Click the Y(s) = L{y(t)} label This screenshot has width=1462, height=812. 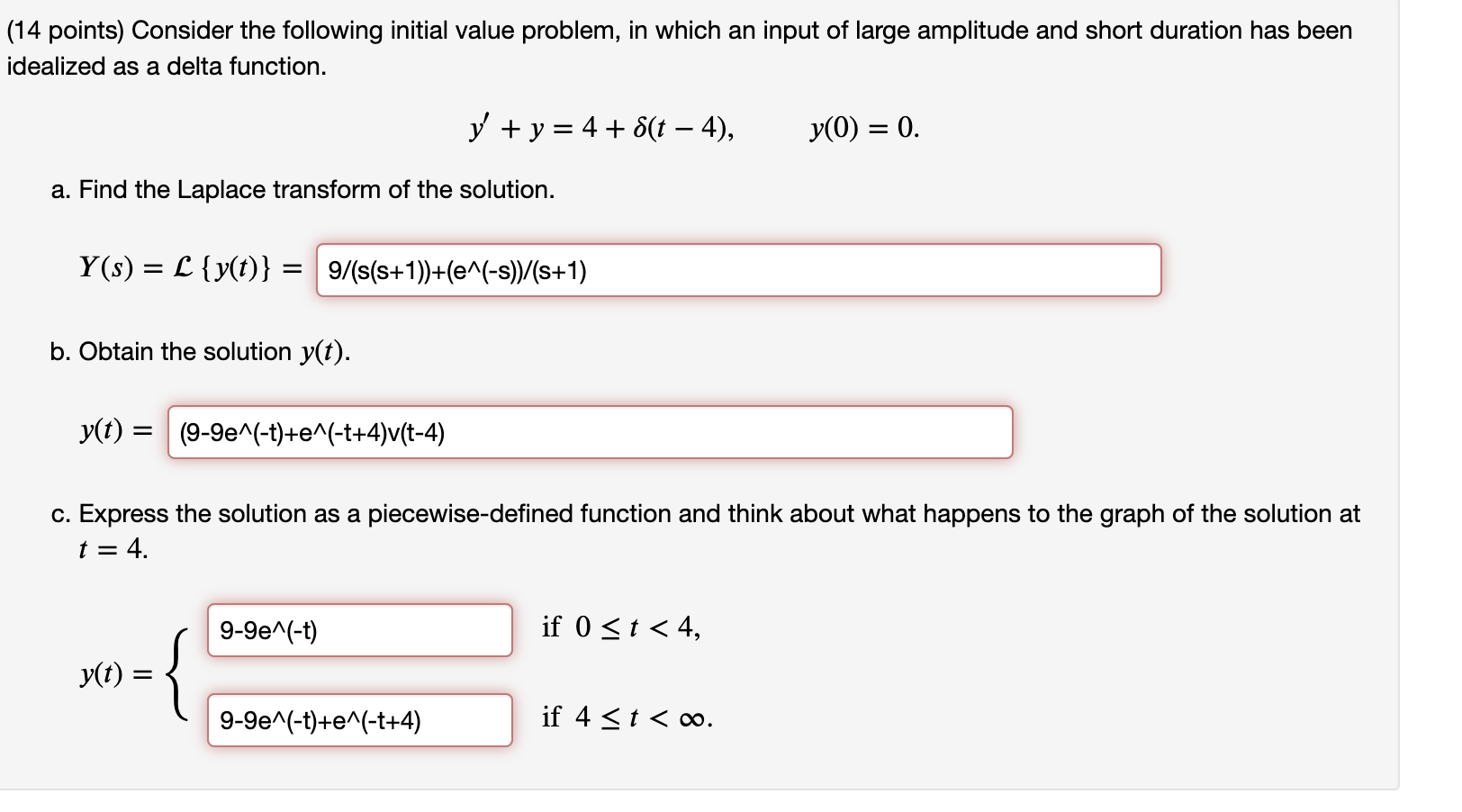(189, 268)
